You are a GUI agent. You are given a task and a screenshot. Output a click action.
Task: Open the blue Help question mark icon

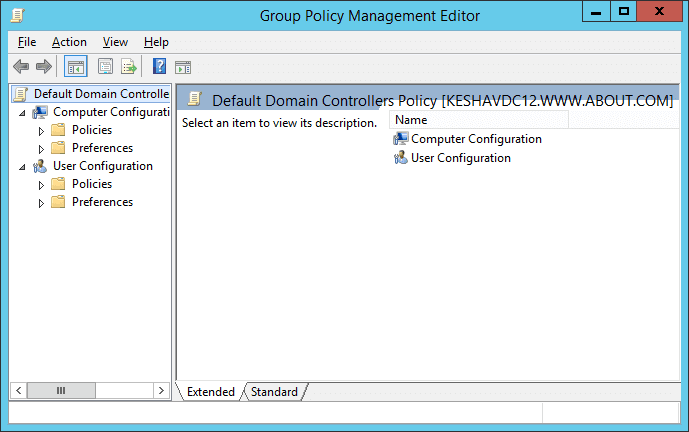click(x=159, y=67)
